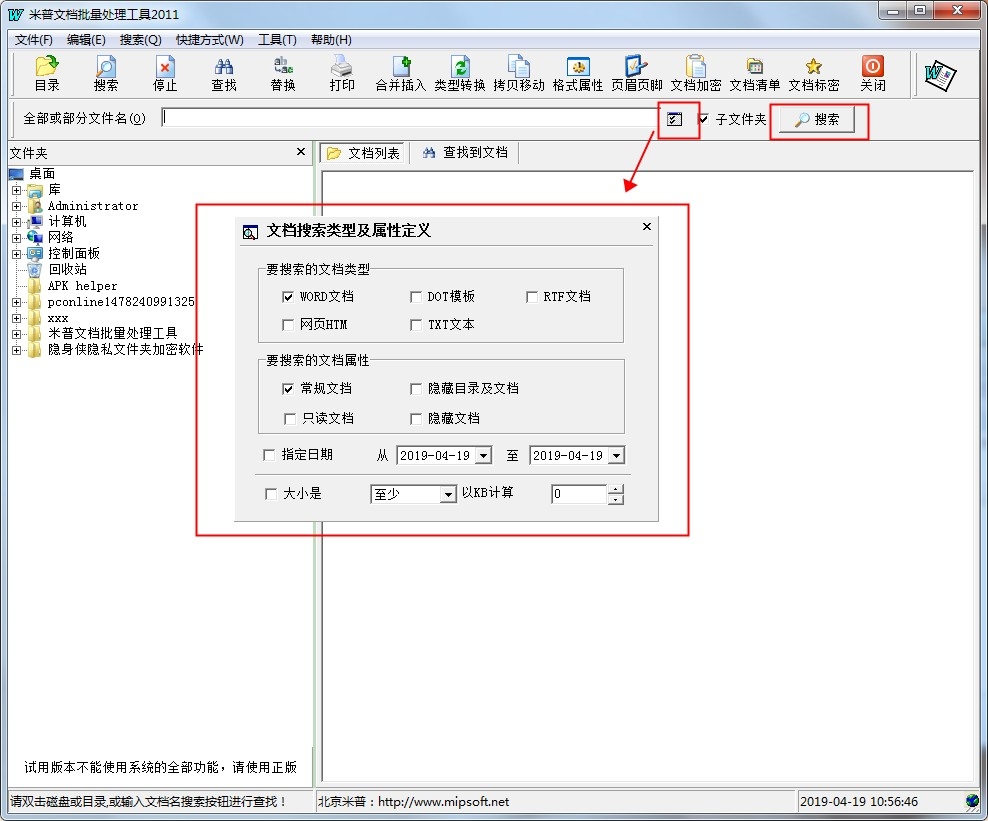The image size is (988, 821).
Task: Open the 目录 directory toolbar icon
Action: [x=47, y=74]
